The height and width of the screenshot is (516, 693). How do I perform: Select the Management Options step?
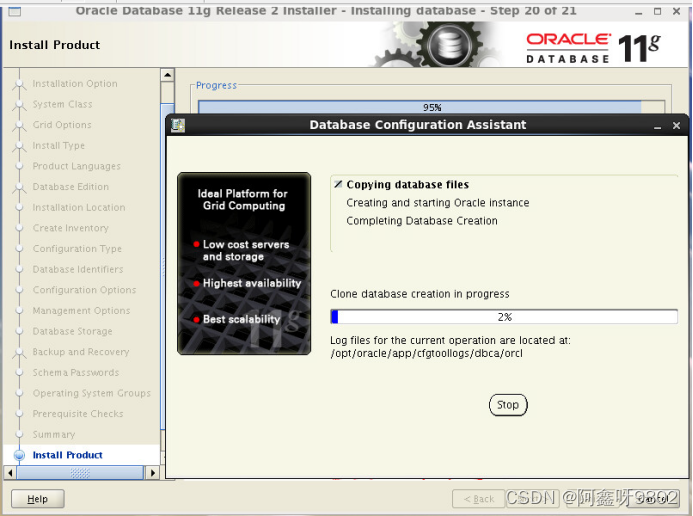coord(81,311)
